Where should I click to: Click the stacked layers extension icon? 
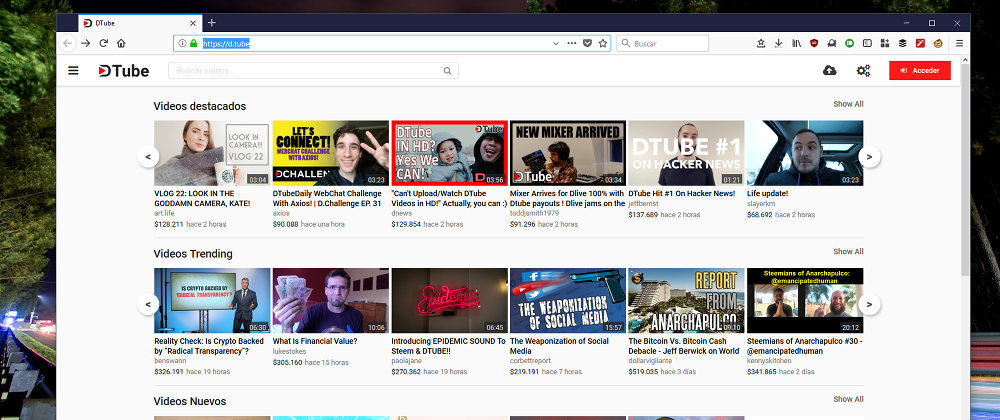point(902,43)
